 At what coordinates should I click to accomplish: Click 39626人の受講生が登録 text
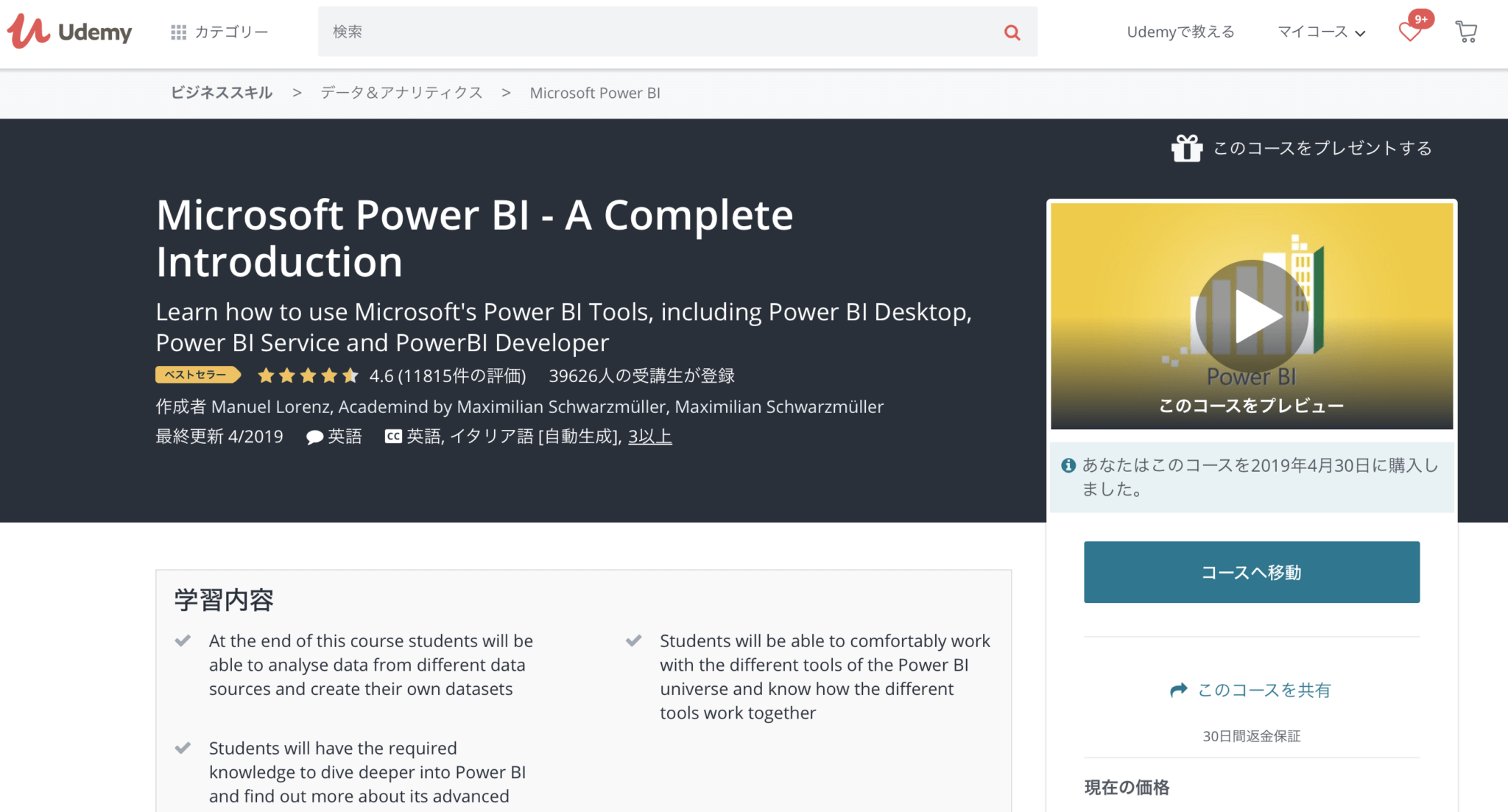pyautogui.click(x=642, y=375)
